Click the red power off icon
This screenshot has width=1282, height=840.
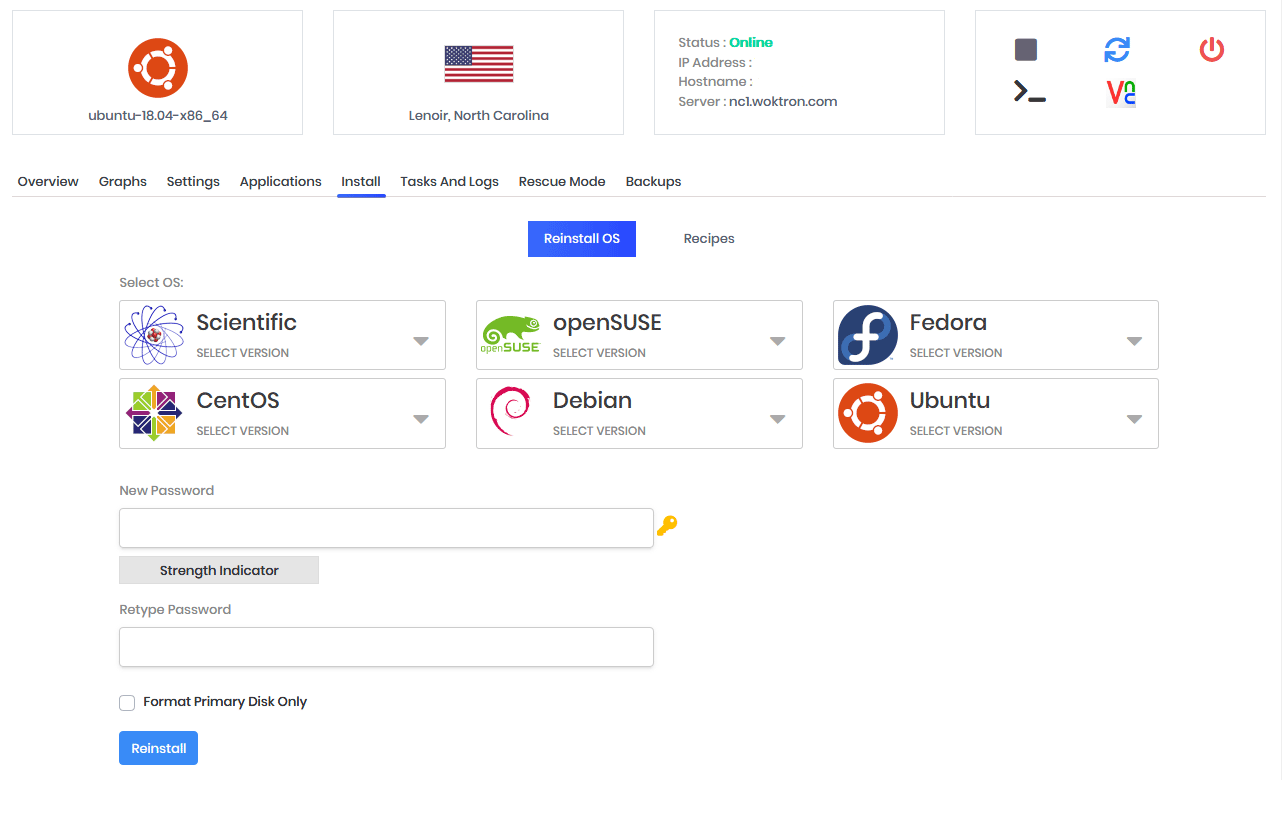tap(1212, 49)
